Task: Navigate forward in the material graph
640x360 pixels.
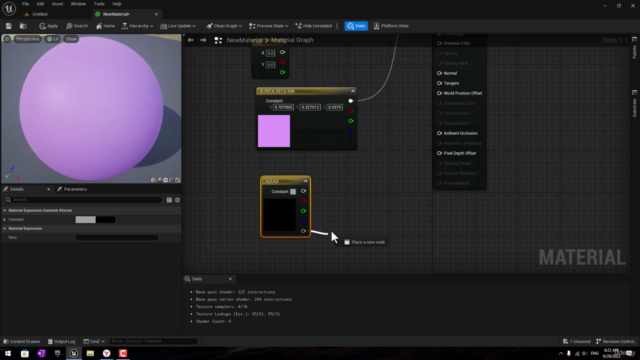Action: (203, 40)
